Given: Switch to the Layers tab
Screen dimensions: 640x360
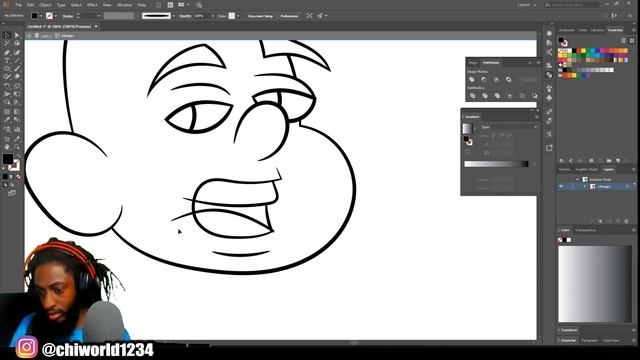Looking at the screenshot, I should (609, 169).
